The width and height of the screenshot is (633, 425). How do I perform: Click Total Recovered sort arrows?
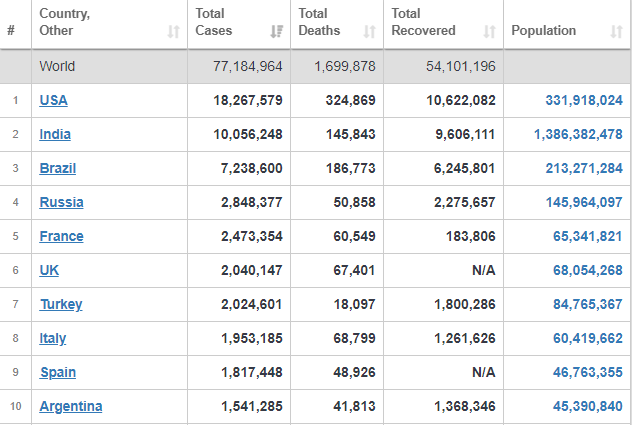point(489,31)
